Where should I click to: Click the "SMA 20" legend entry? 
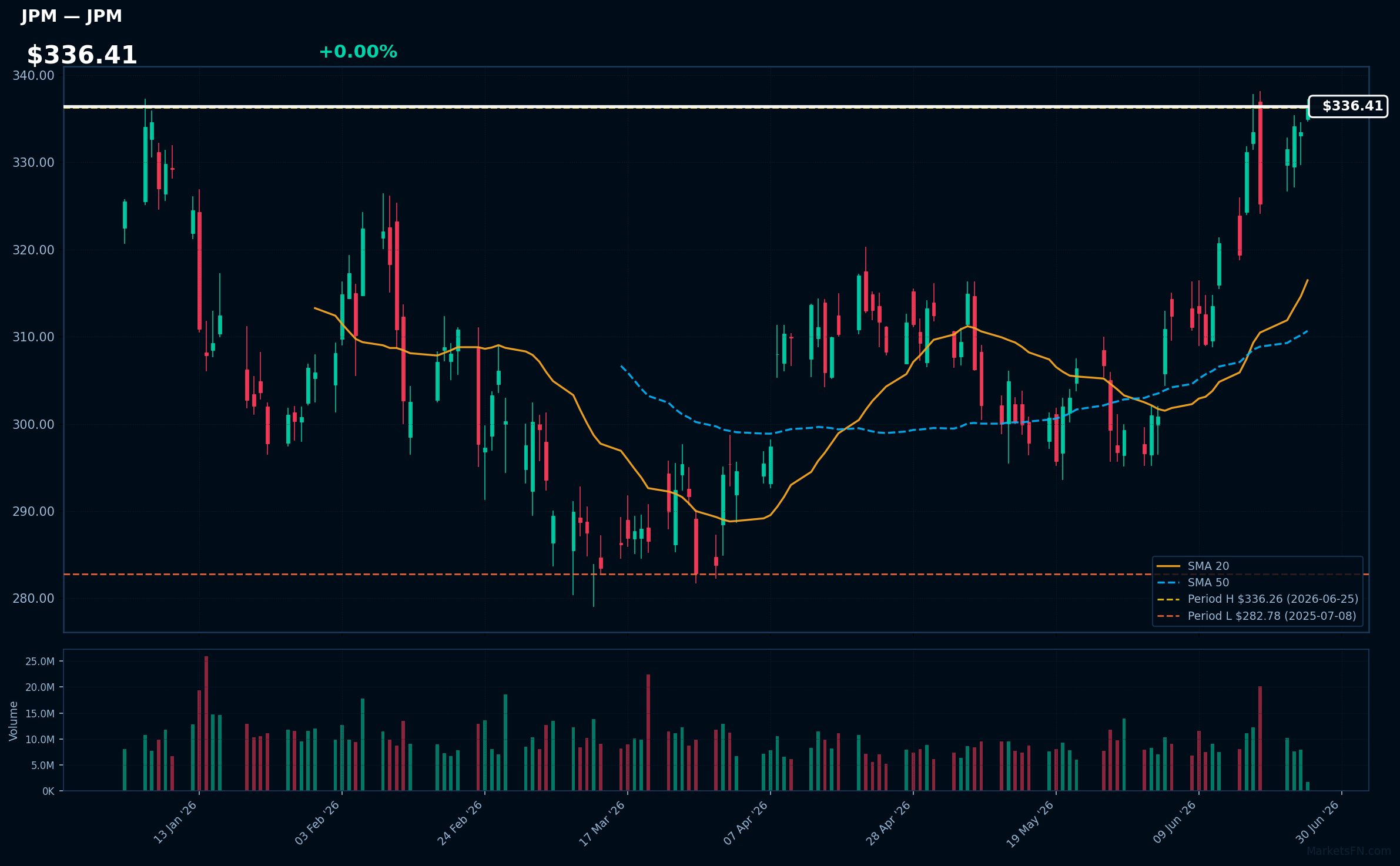pyautogui.click(x=1193, y=566)
